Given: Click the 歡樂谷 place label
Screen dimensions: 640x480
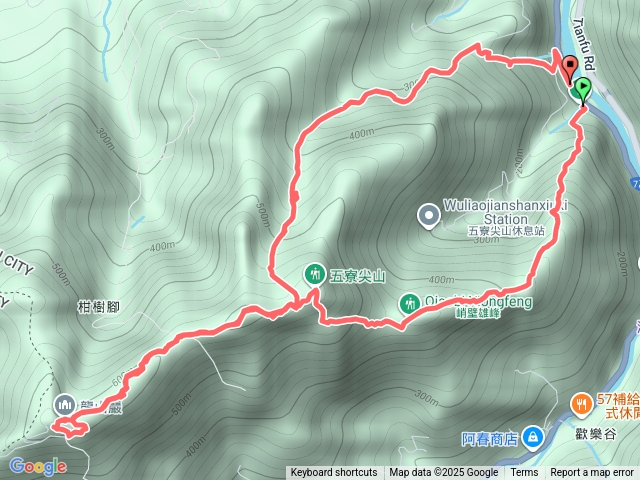Looking at the screenshot, I should [x=596, y=433].
